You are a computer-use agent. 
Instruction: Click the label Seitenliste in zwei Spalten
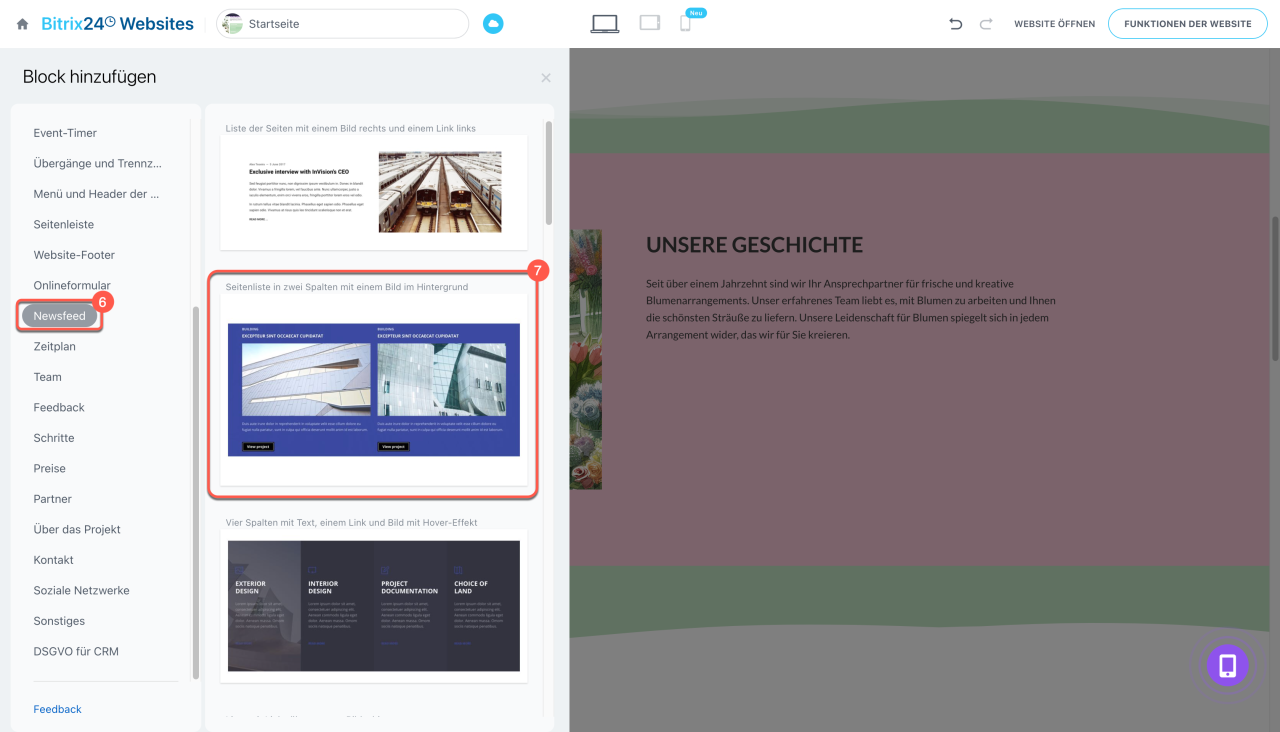point(347,287)
